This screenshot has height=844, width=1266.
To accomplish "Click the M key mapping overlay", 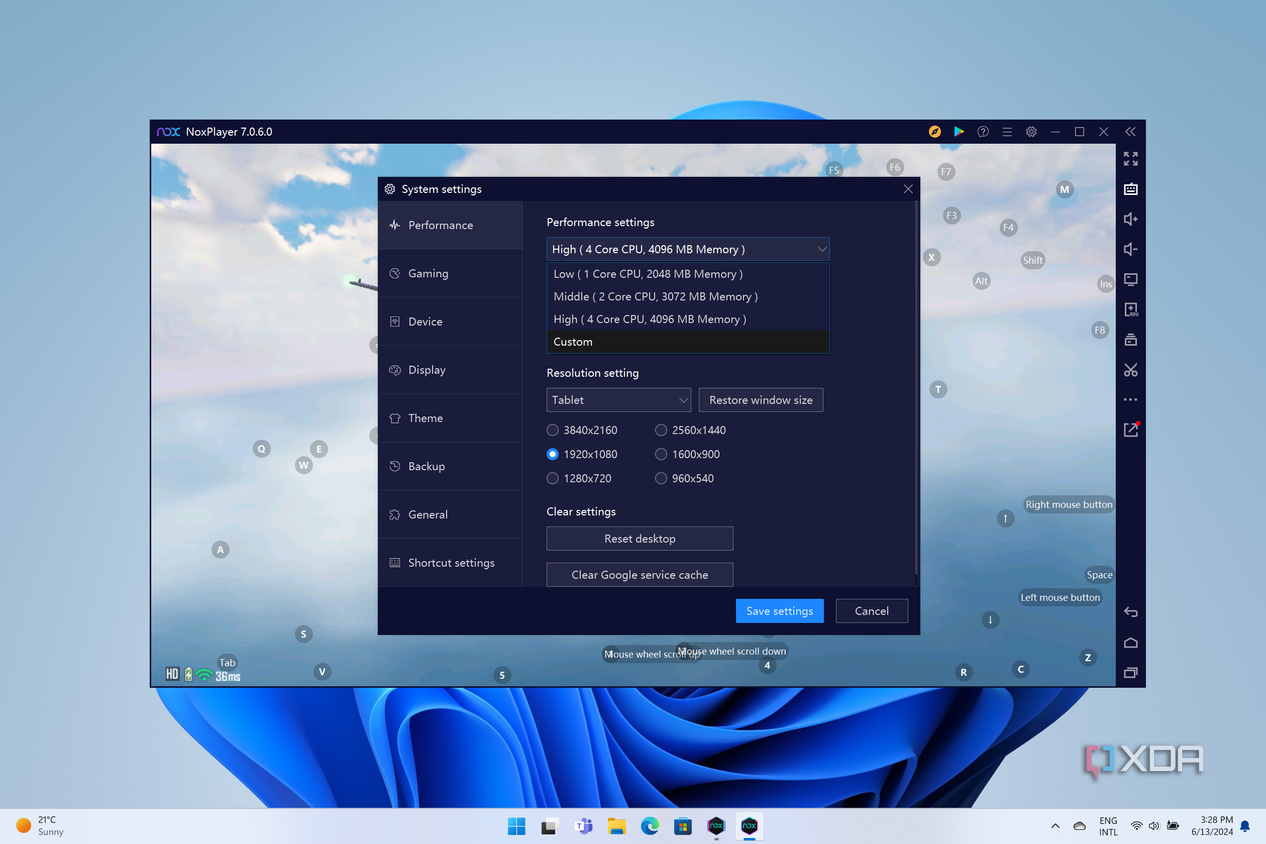I will (x=1065, y=189).
